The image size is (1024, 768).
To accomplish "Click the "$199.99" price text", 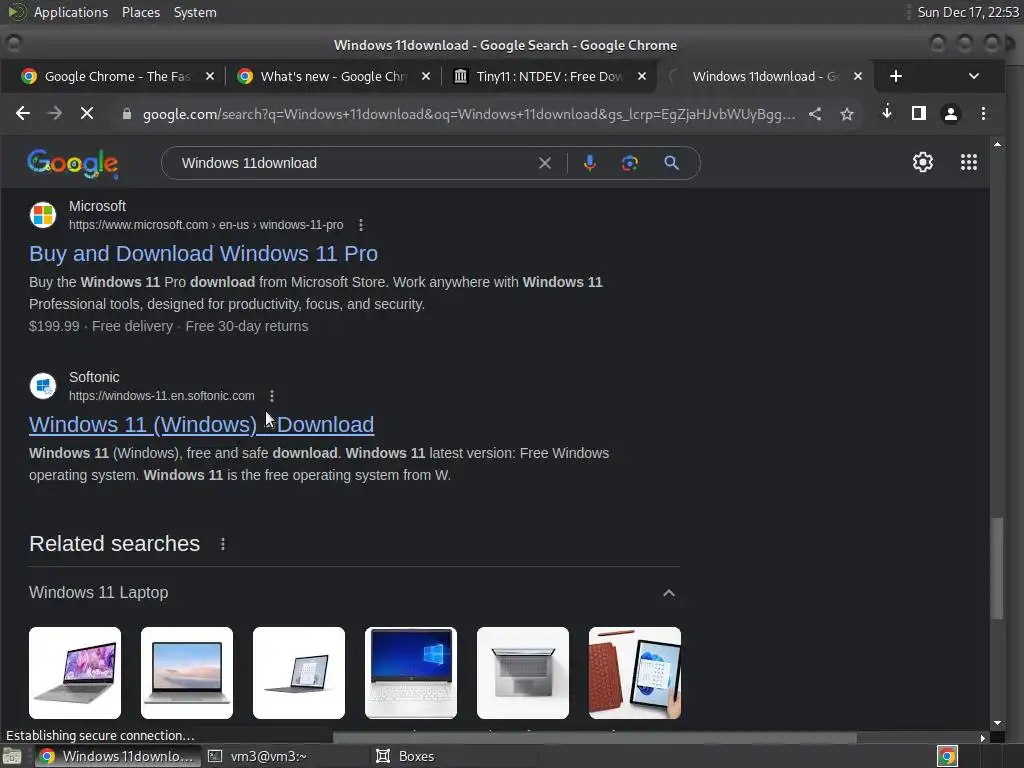I will [x=54, y=327].
